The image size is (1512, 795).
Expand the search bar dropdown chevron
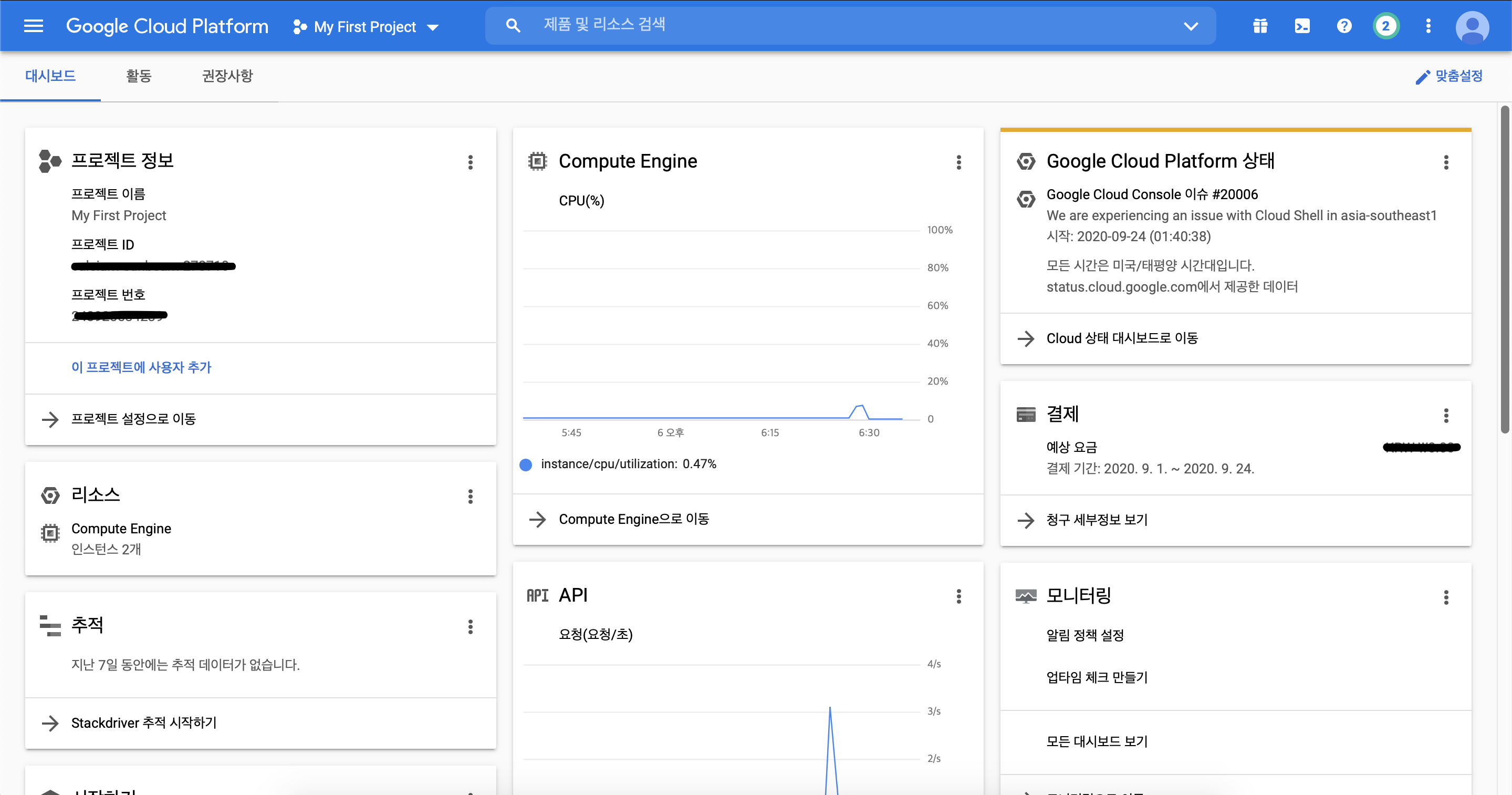pyautogui.click(x=1191, y=26)
